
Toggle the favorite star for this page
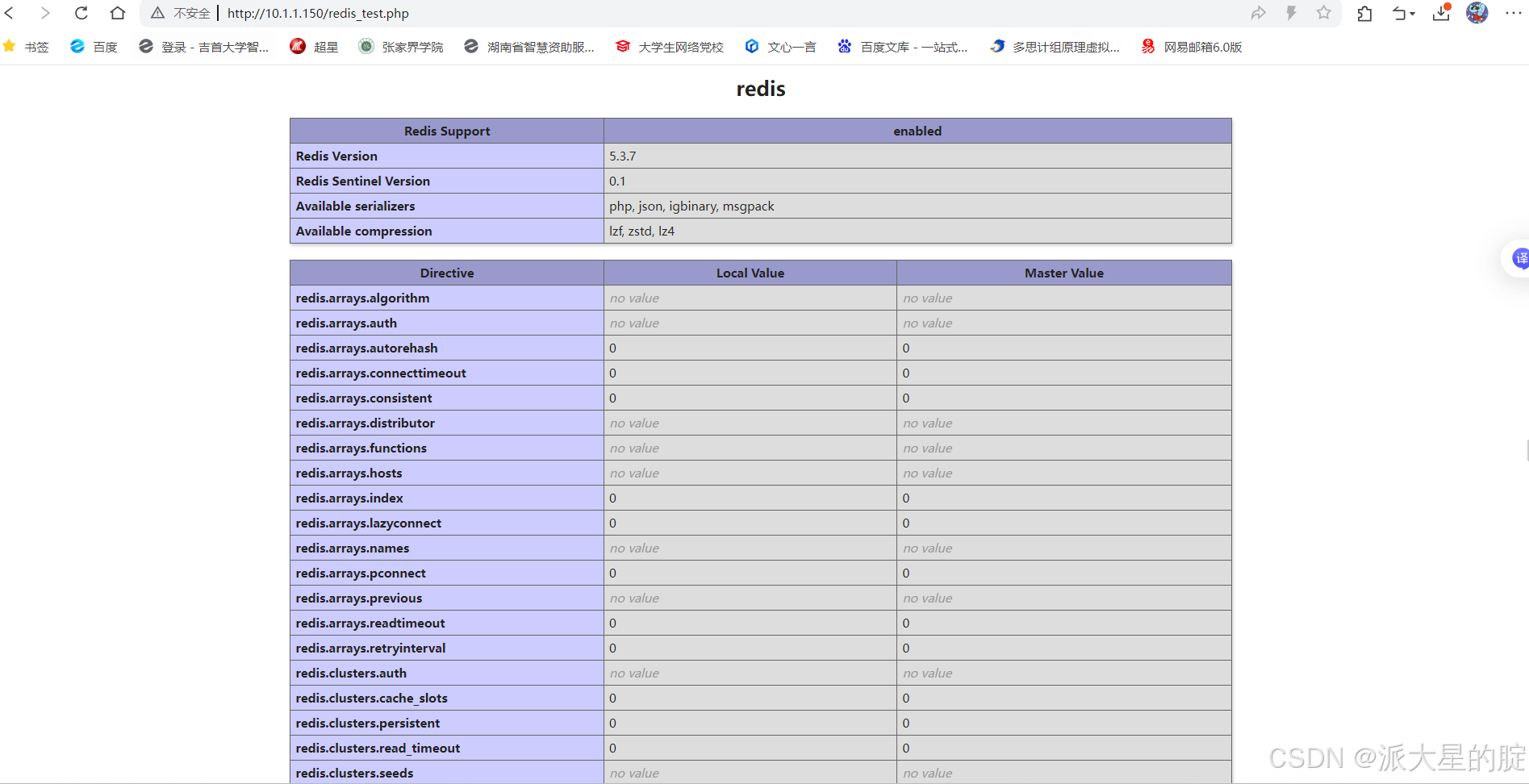click(1323, 13)
